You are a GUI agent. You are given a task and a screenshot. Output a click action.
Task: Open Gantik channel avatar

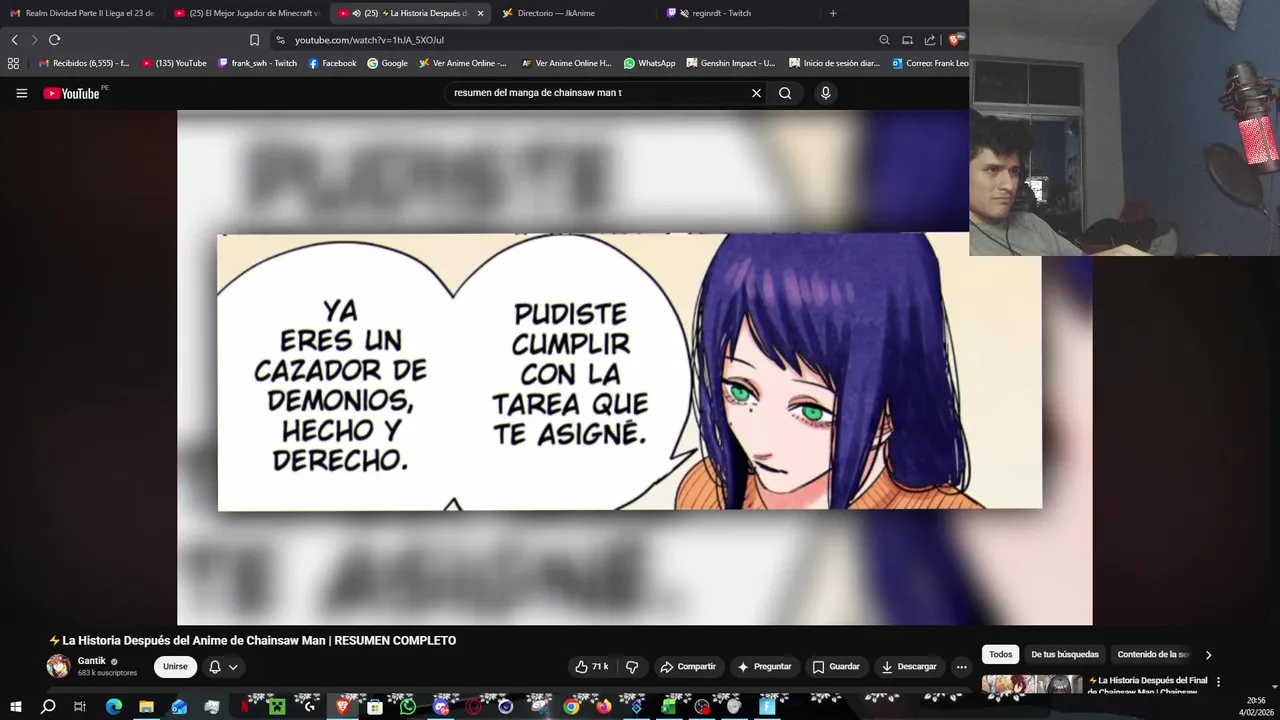tap(59, 666)
